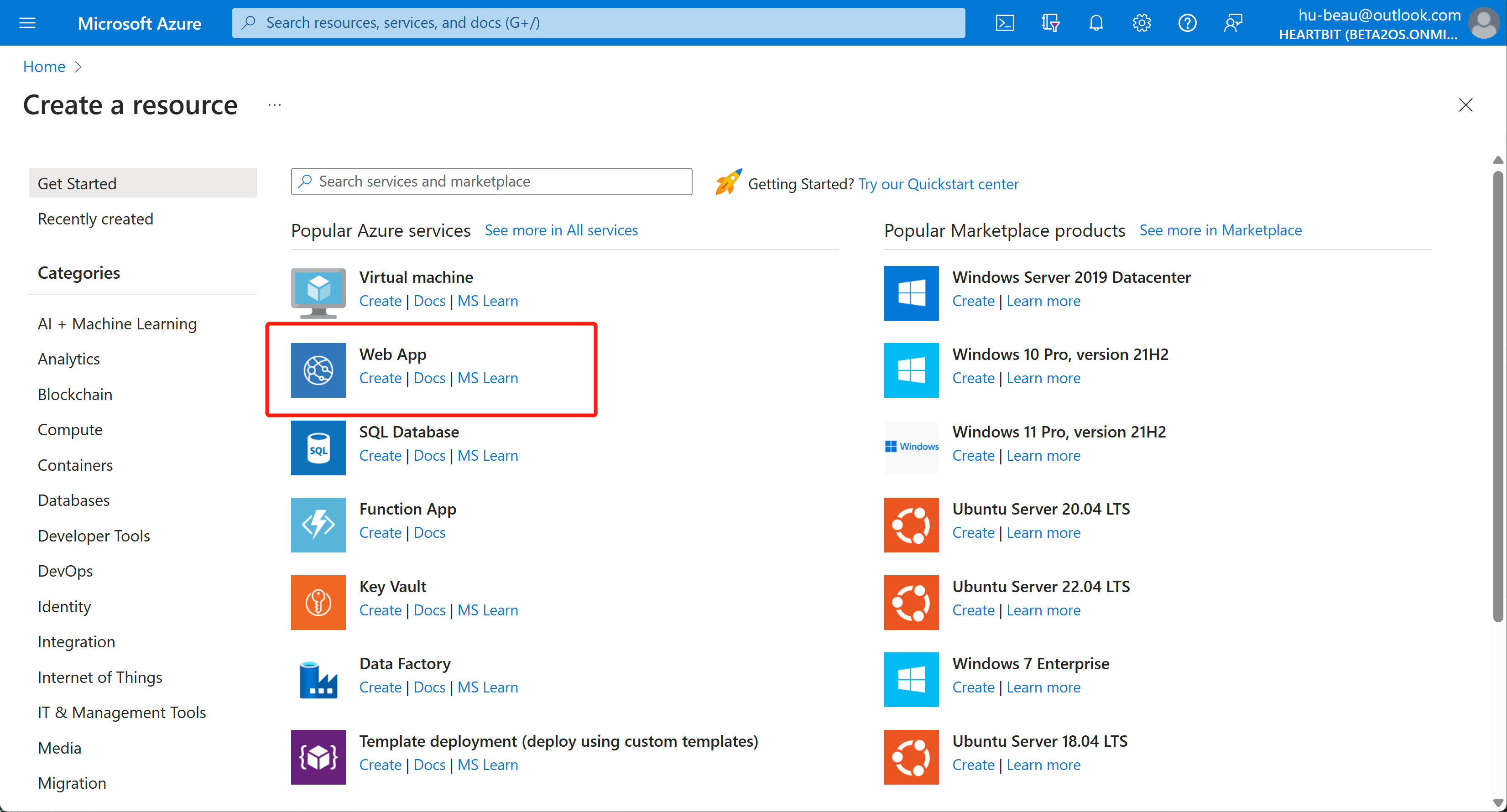Focus the global Search resources box
The height and width of the screenshot is (812, 1507).
598,23
